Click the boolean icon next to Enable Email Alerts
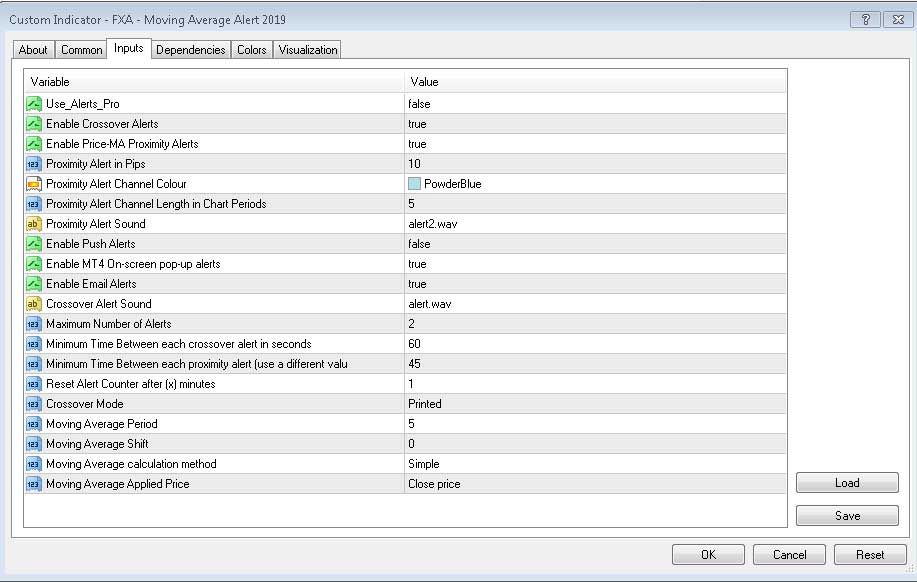 click(x=34, y=284)
